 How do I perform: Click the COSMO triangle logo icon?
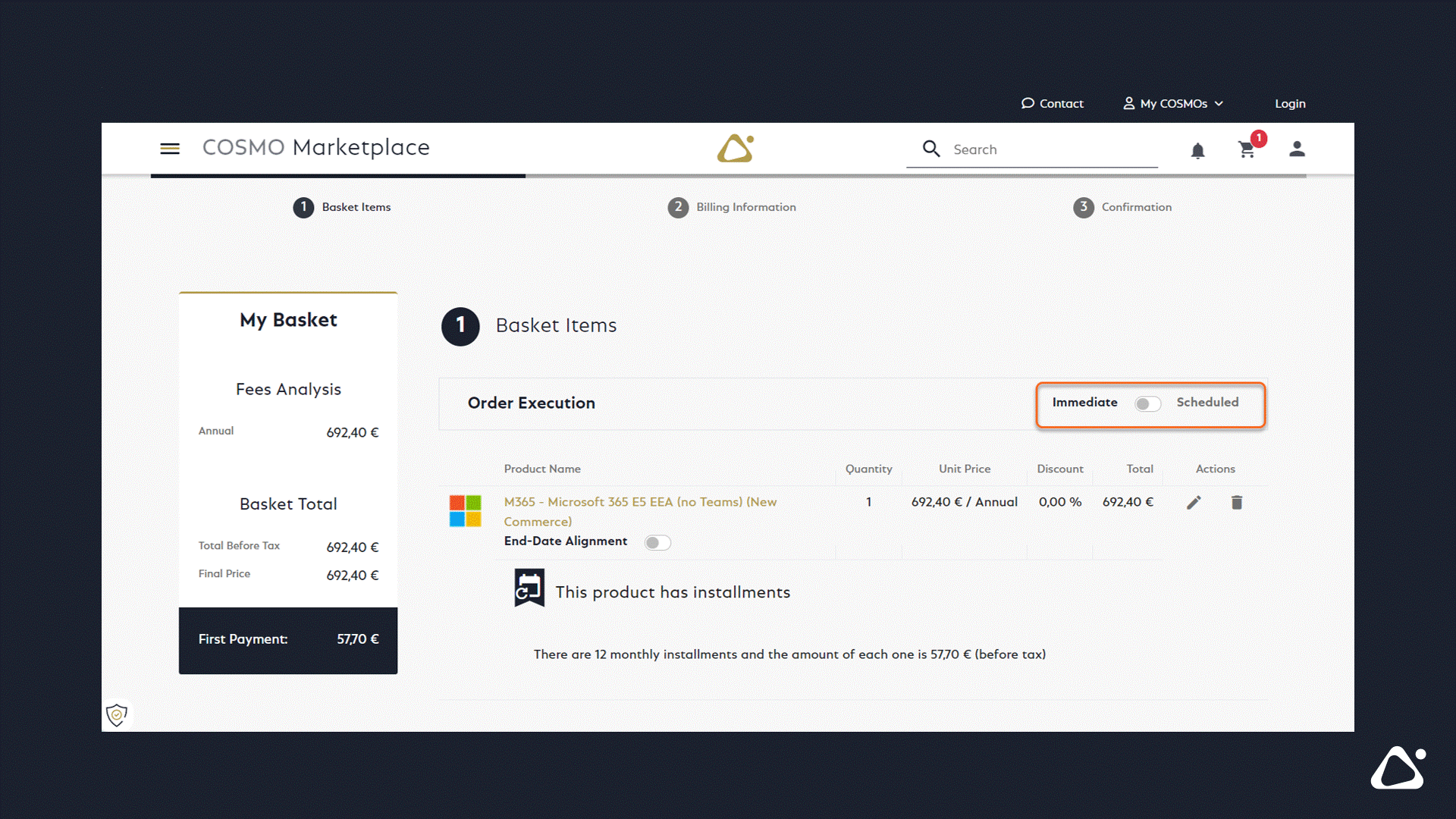click(x=735, y=148)
